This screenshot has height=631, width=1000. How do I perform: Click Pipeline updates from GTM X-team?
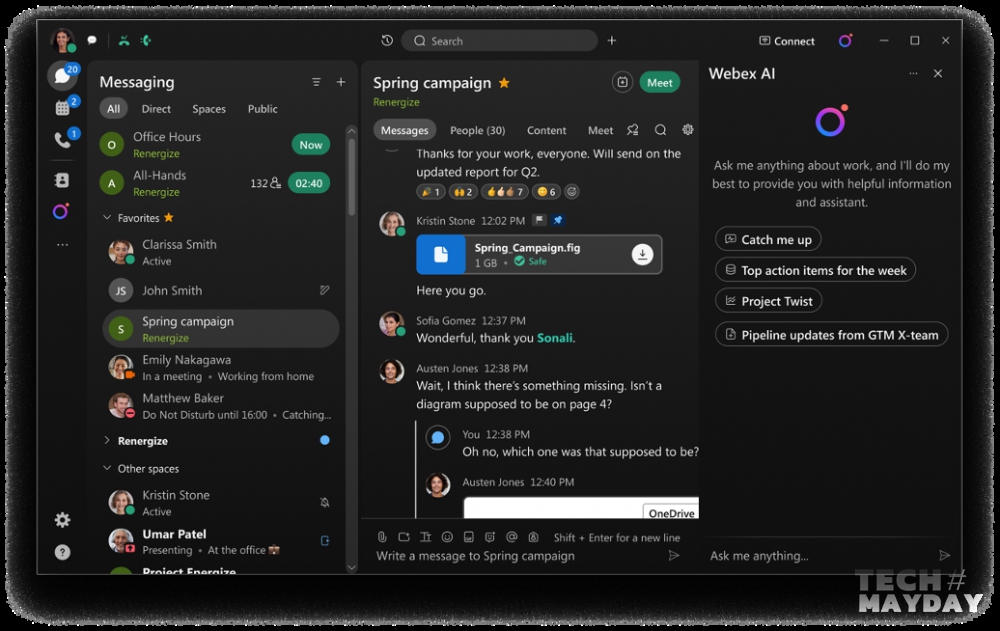pos(832,334)
